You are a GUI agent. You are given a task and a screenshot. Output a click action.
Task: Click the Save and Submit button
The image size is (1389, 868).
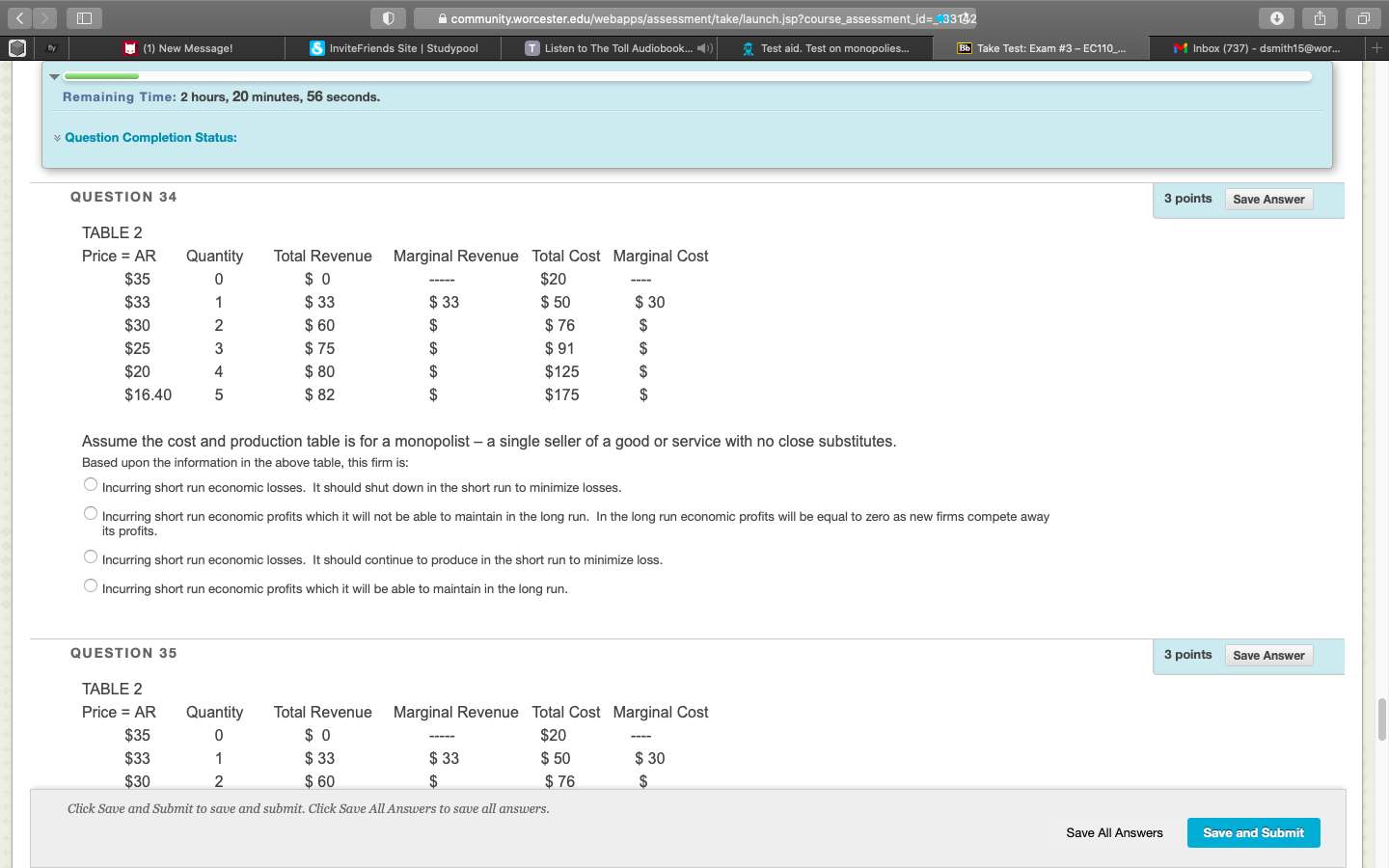point(1253,833)
